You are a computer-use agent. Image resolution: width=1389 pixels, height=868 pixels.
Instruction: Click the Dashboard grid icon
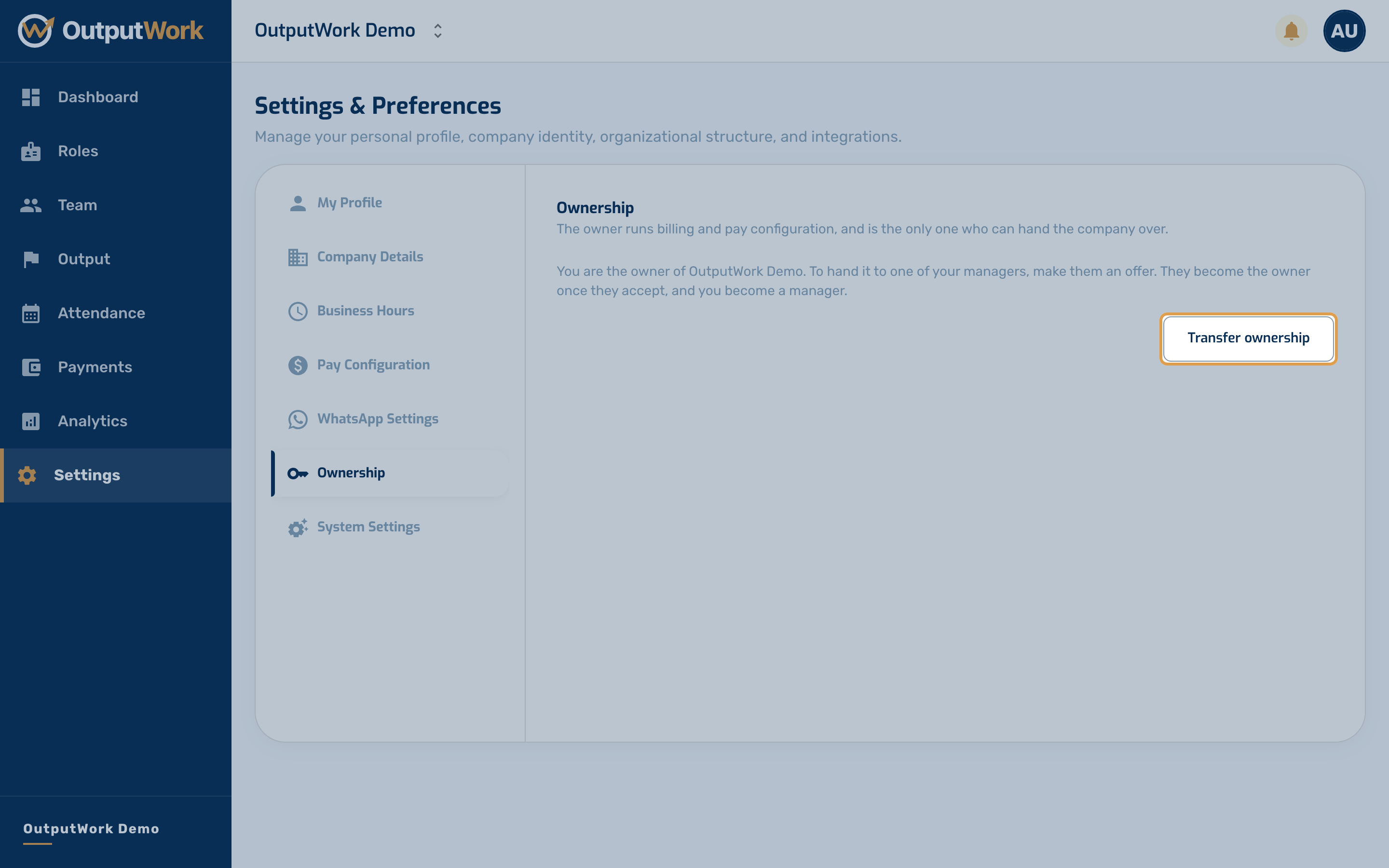click(x=31, y=97)
